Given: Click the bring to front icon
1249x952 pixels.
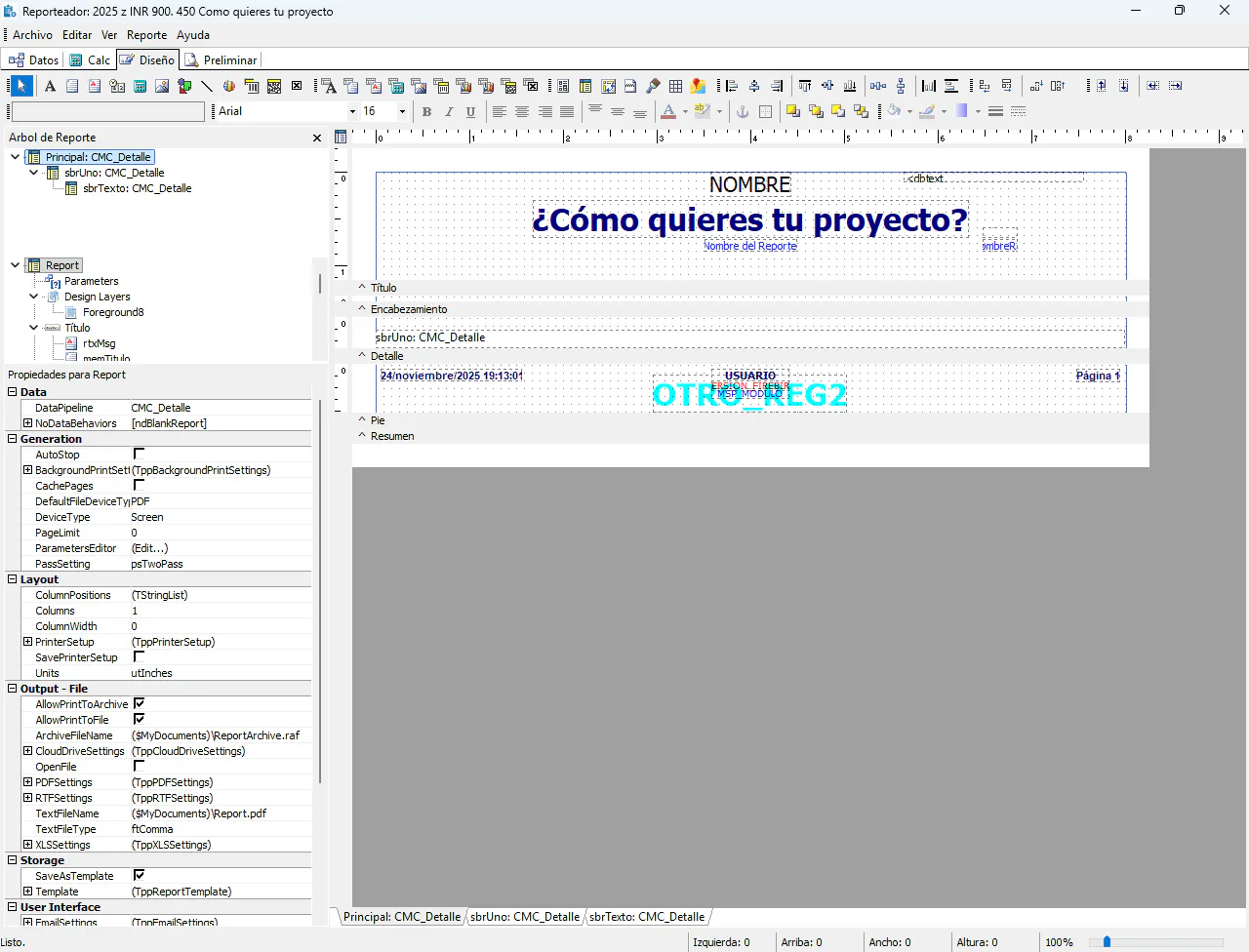Looking at the screenshot, I should 792,111.
